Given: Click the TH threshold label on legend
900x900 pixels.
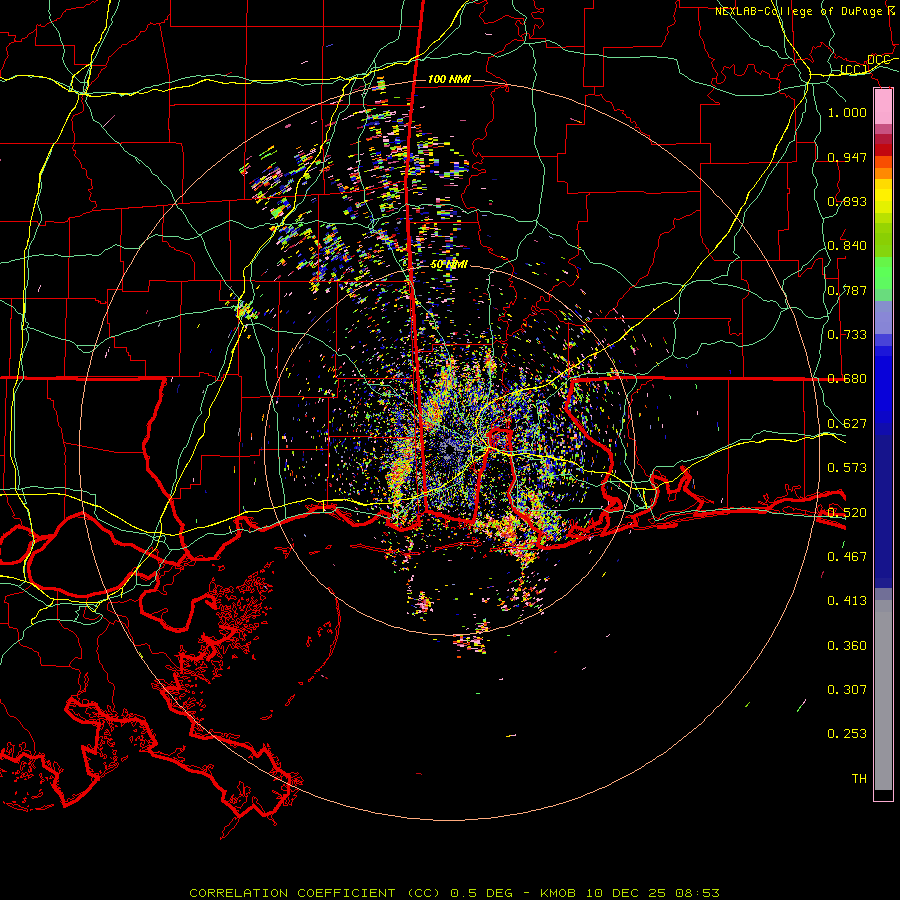Looking at the screenshot, I should click(859, 779).
